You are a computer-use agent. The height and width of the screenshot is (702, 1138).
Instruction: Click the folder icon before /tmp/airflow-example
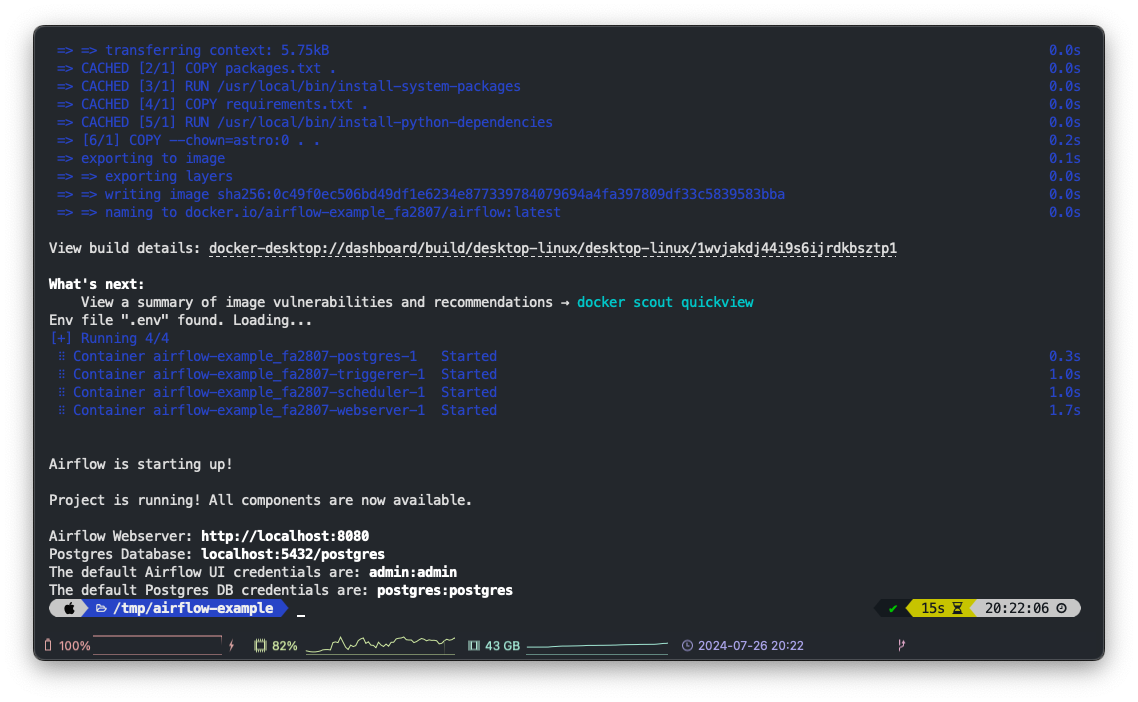[102, 608]
